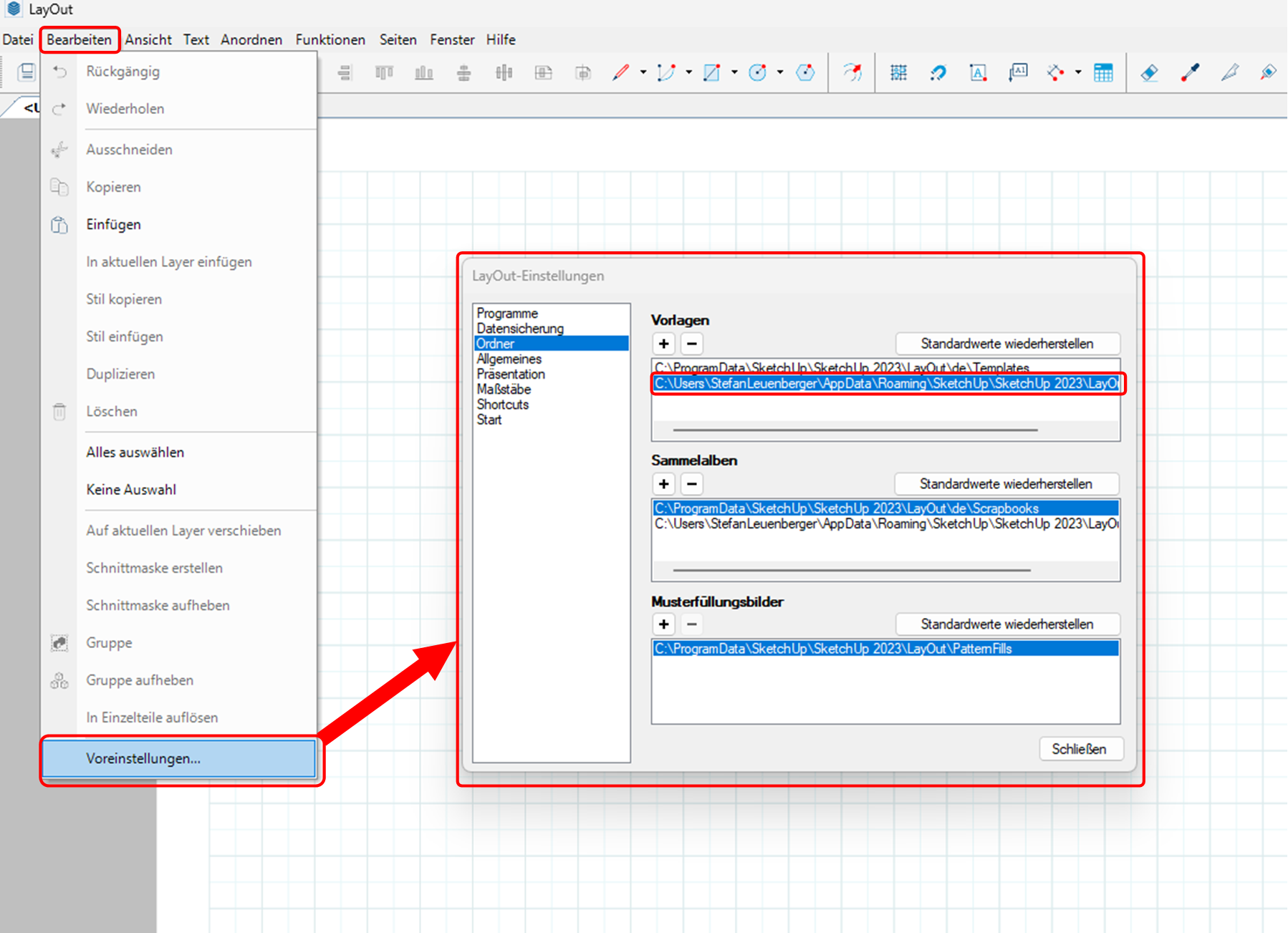The image size is (1288, 933).
Task: Open the Voreinstellungen menu entry
Action: pyautogui.click(x=143, y=758)
